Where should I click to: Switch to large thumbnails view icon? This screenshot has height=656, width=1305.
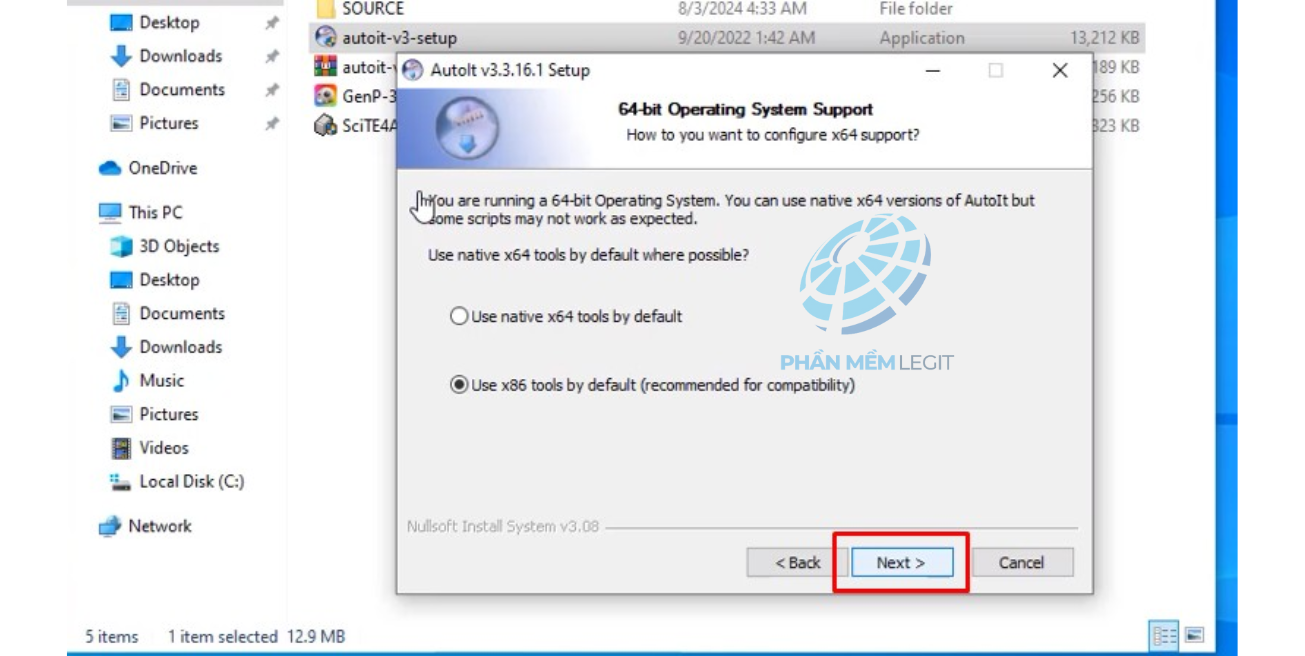[1194, 635]
